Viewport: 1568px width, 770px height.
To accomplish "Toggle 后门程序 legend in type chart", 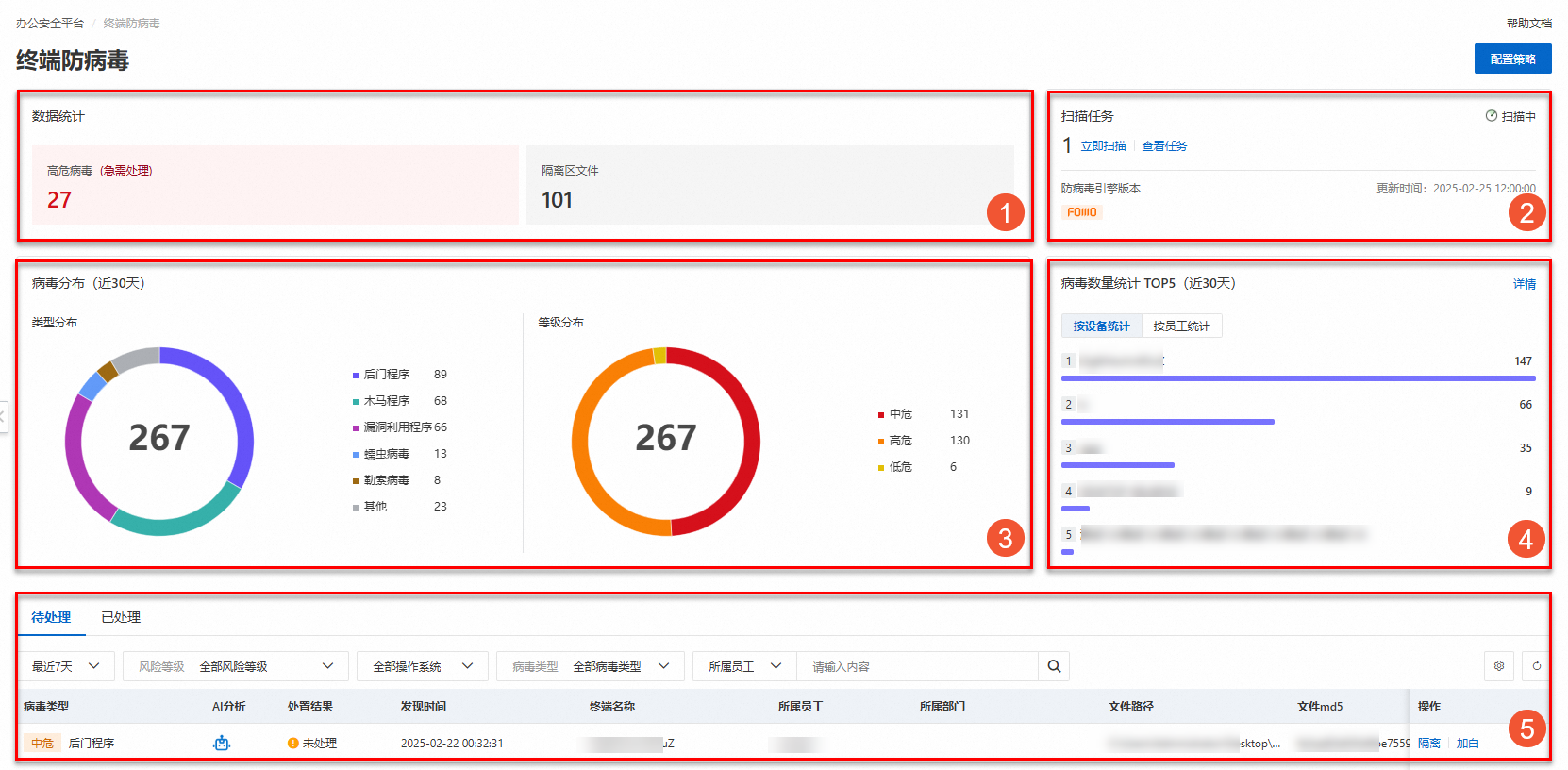I will [381, 375].
